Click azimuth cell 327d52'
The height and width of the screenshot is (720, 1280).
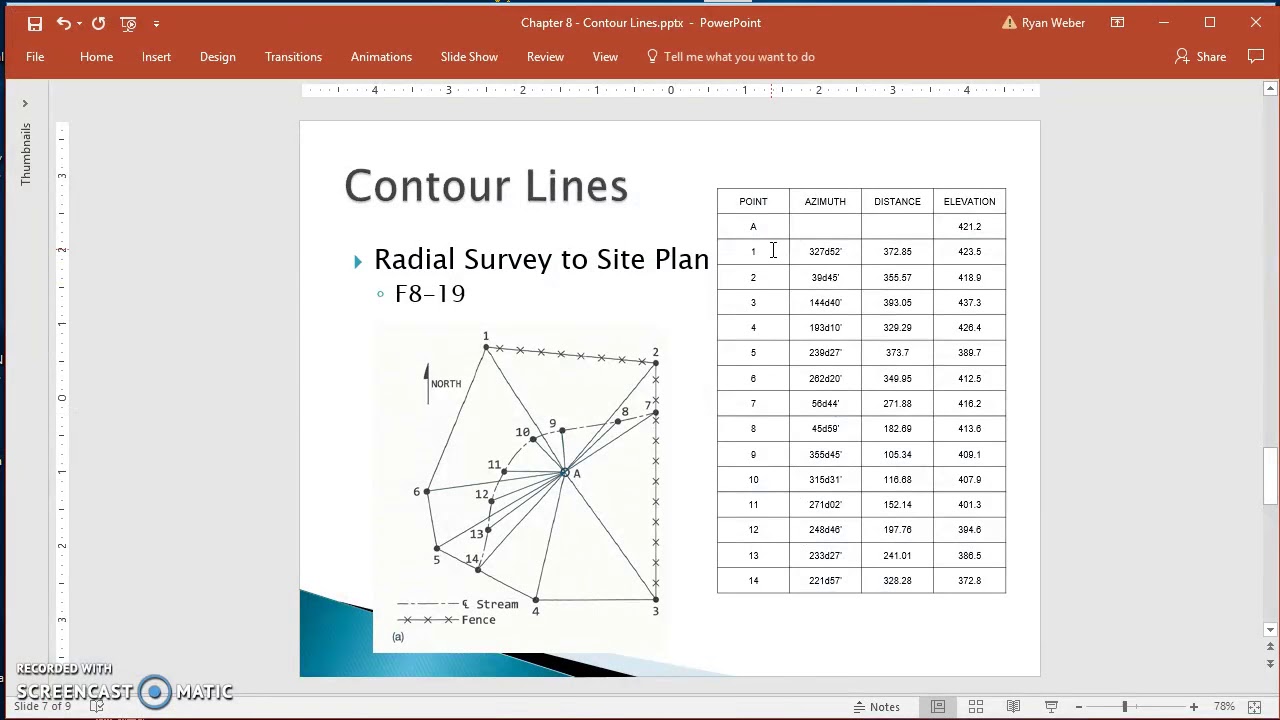tap(825, 252)
